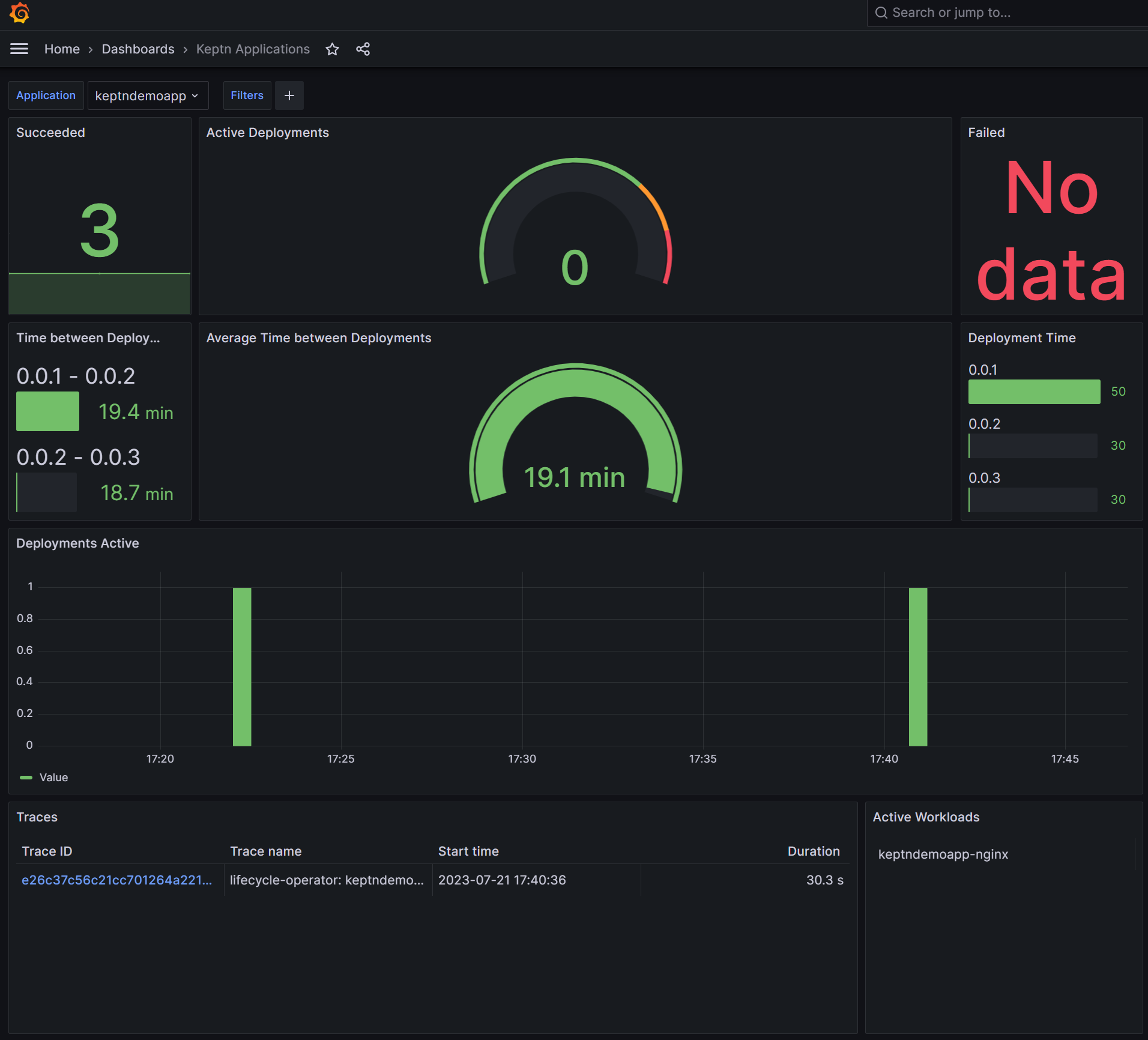Open the Traces panel title menu
1148x1040 pixels.
(x=37, y=817)
